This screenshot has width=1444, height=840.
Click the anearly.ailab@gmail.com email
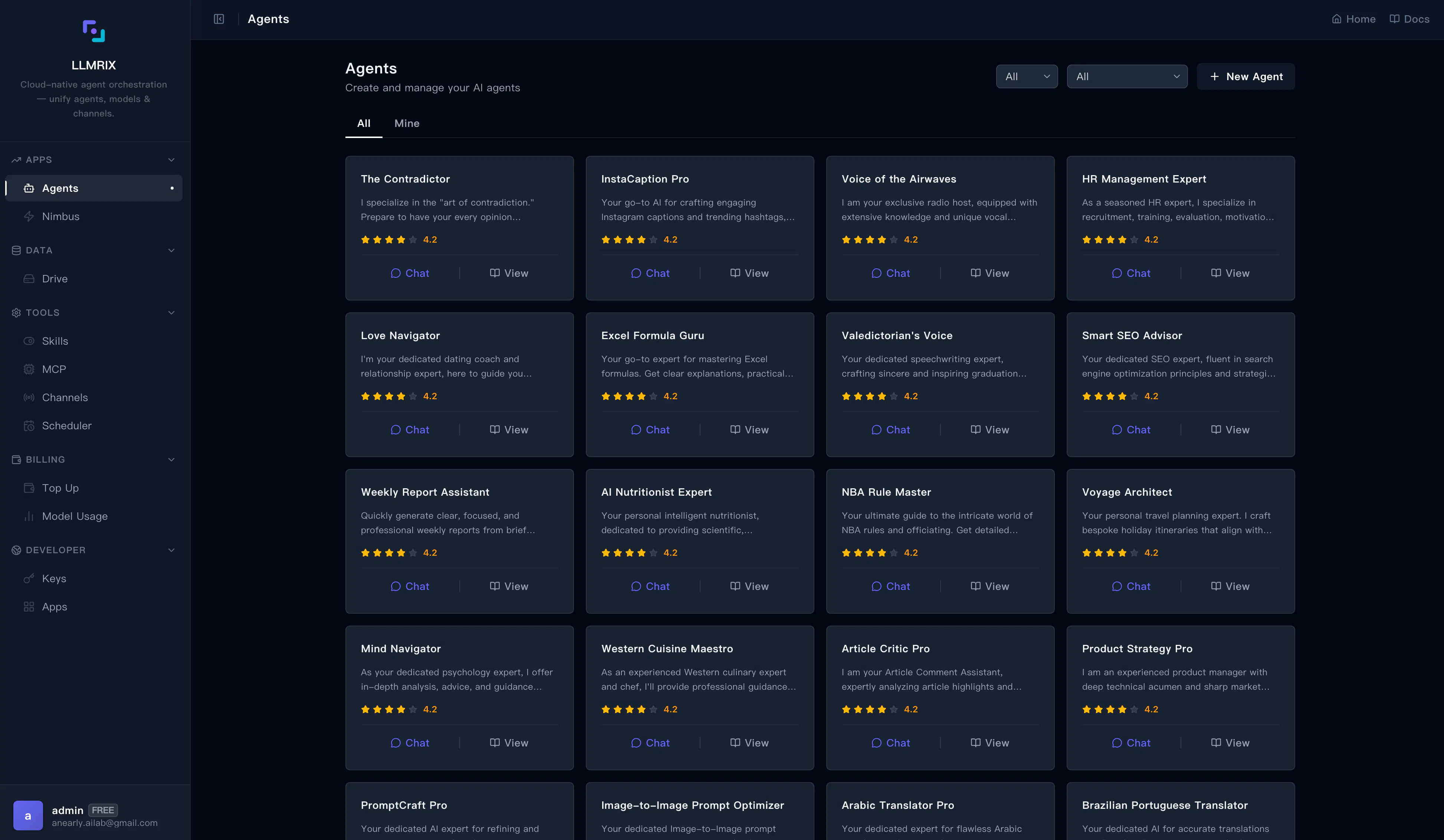click(x=105, y=823)
